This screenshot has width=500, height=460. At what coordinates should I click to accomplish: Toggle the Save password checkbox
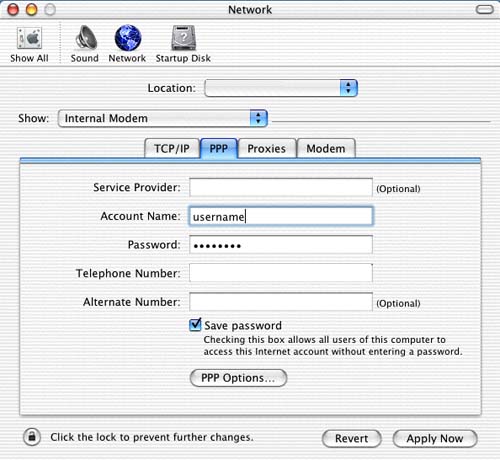[x=195, y=325]
